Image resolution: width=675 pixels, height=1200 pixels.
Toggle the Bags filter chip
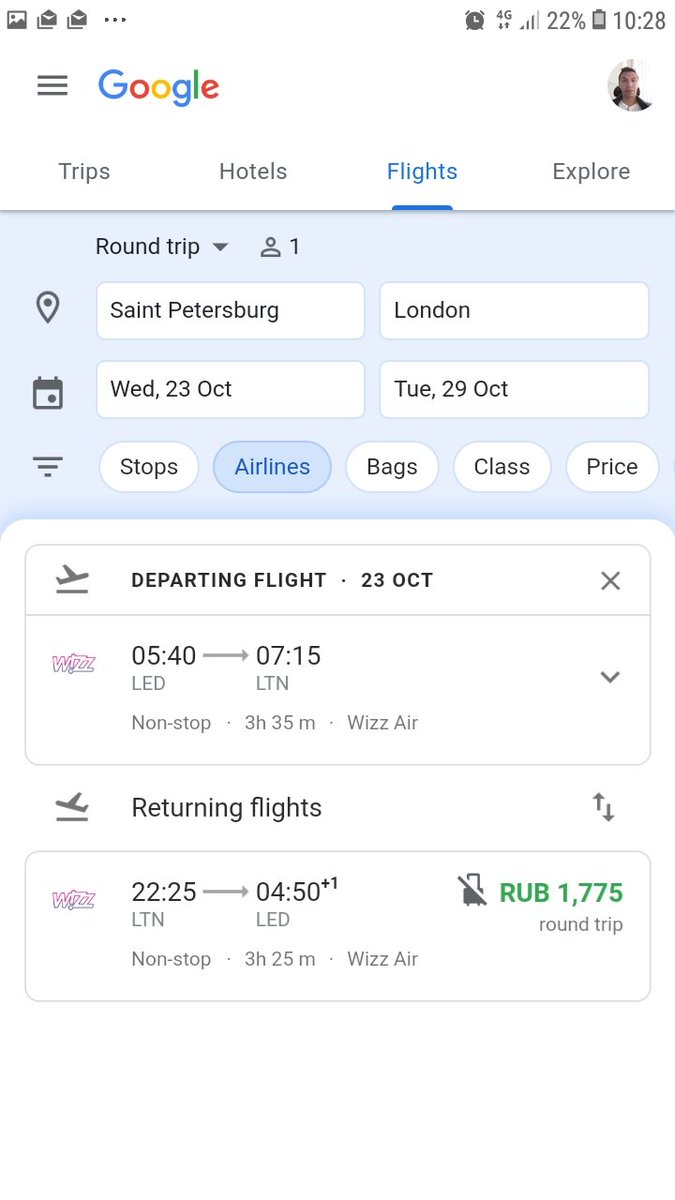(392, 467)
